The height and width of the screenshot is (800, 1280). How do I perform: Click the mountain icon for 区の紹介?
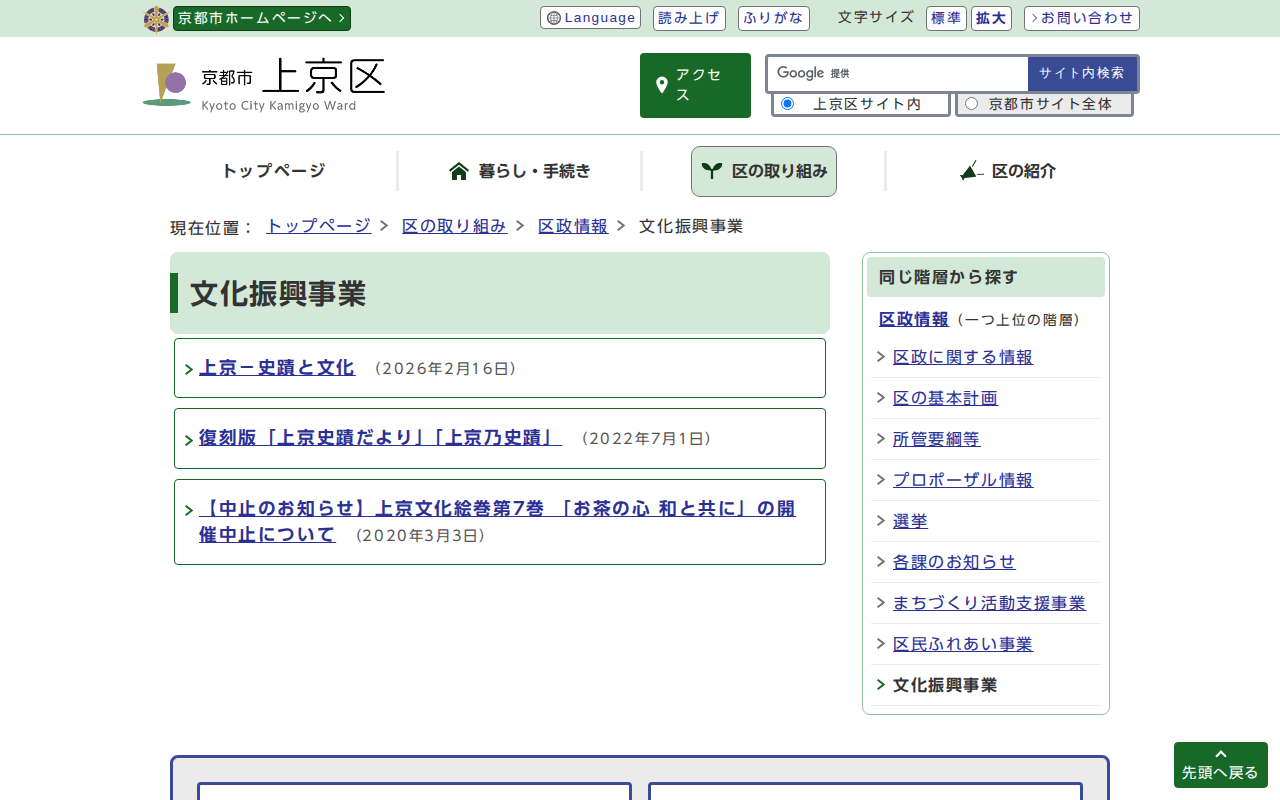click(971, 171)
